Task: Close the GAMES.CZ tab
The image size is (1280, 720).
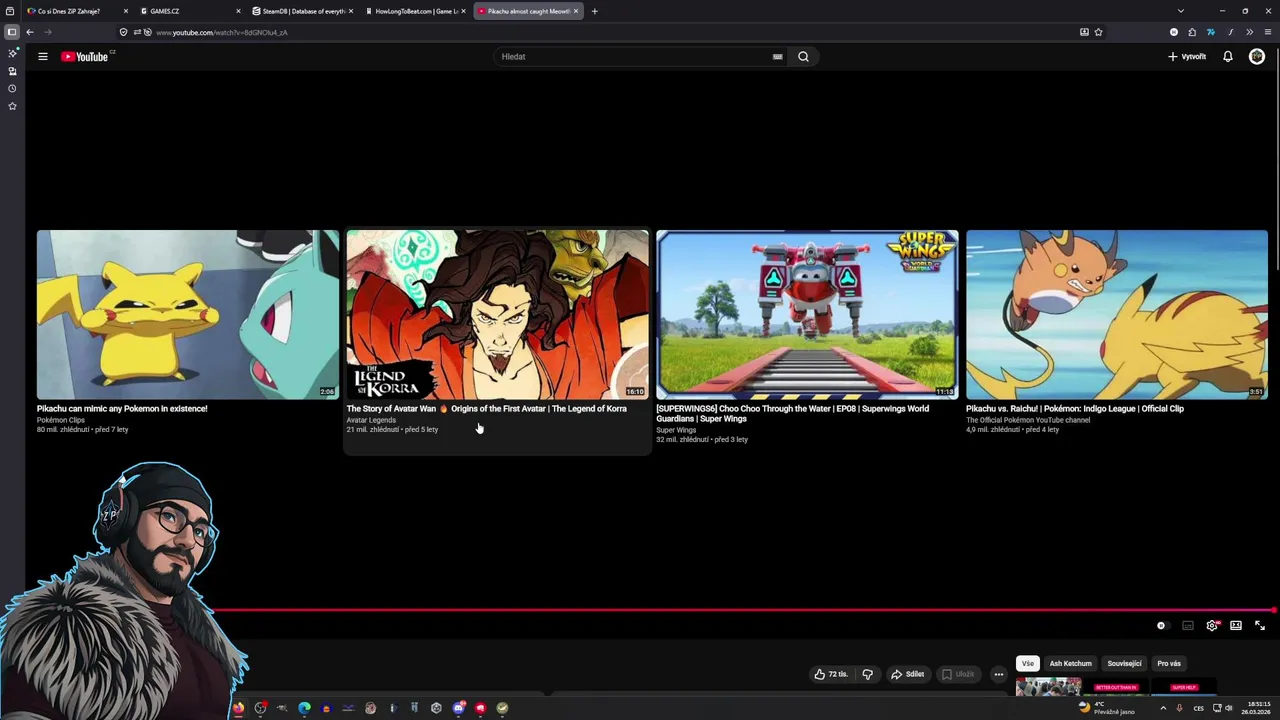Action: tap(238, 11)
